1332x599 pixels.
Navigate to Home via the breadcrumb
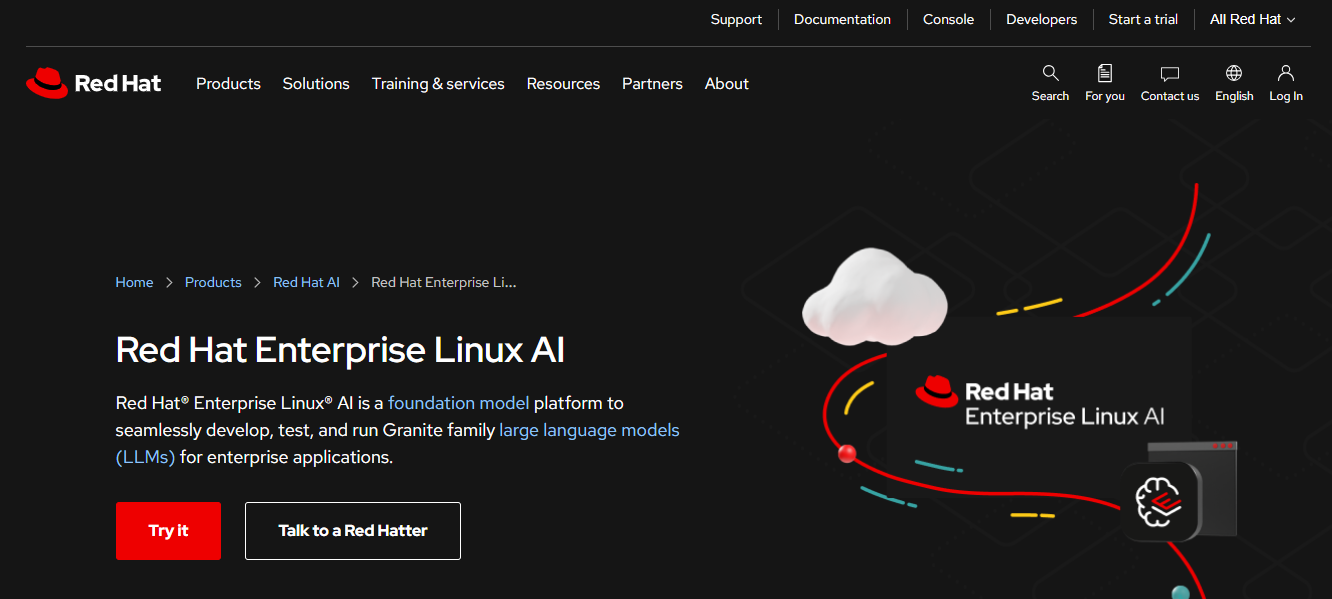pos(134,282)
